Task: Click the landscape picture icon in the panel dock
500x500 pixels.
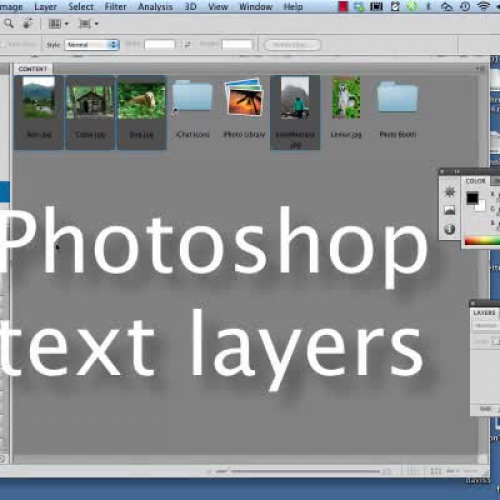Action: pyautogui.click(x=450, y=210)
